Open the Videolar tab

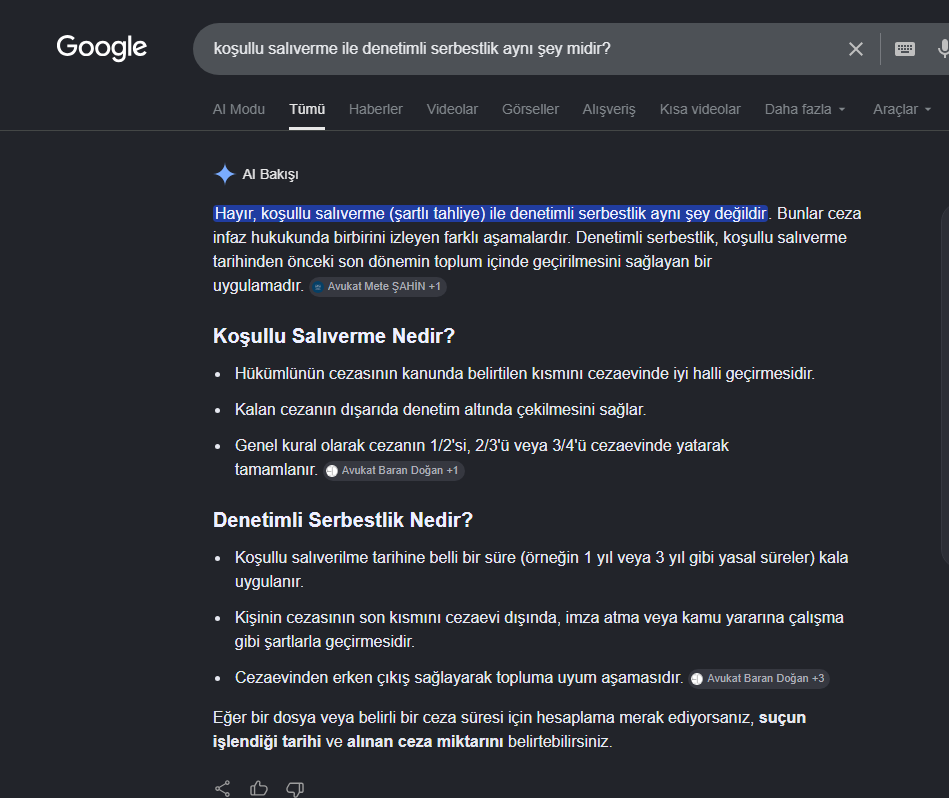coord(452,110)
